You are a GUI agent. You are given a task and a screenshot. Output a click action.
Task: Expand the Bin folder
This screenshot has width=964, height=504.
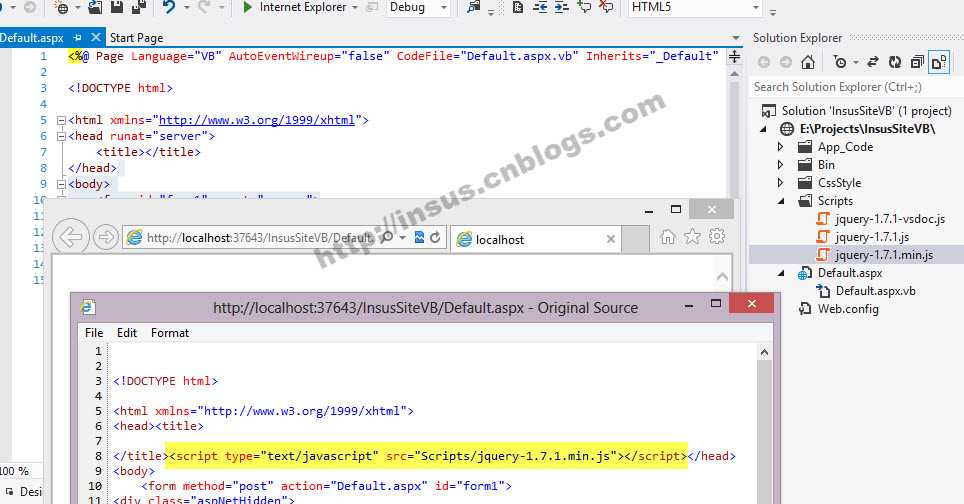point(781,165)
